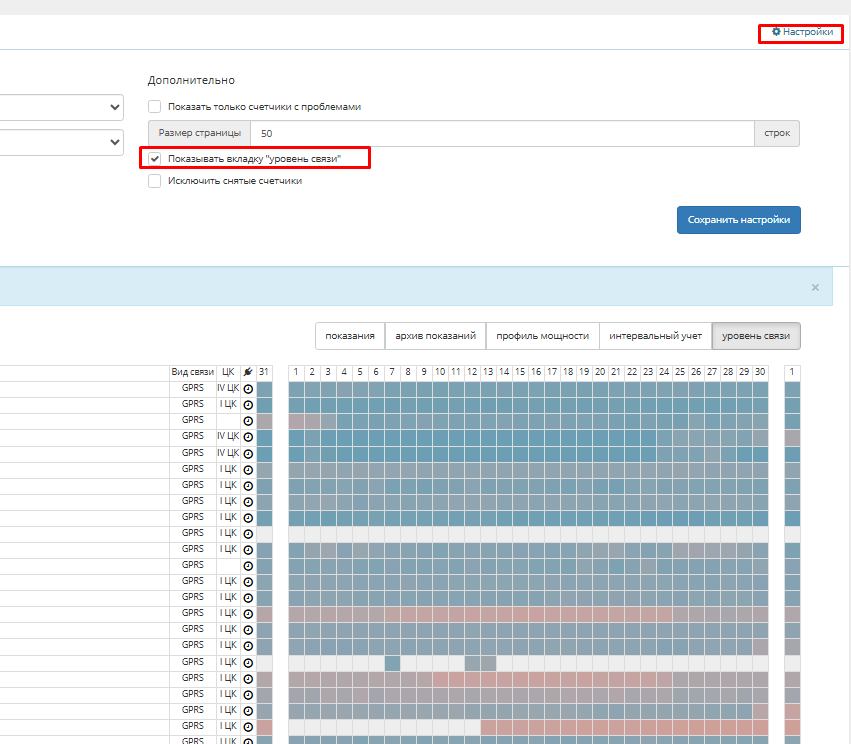Tick 'Исключить снятые счетчики' checkbox
Viewport: 851px width, 744px height.
click(154, 181)
